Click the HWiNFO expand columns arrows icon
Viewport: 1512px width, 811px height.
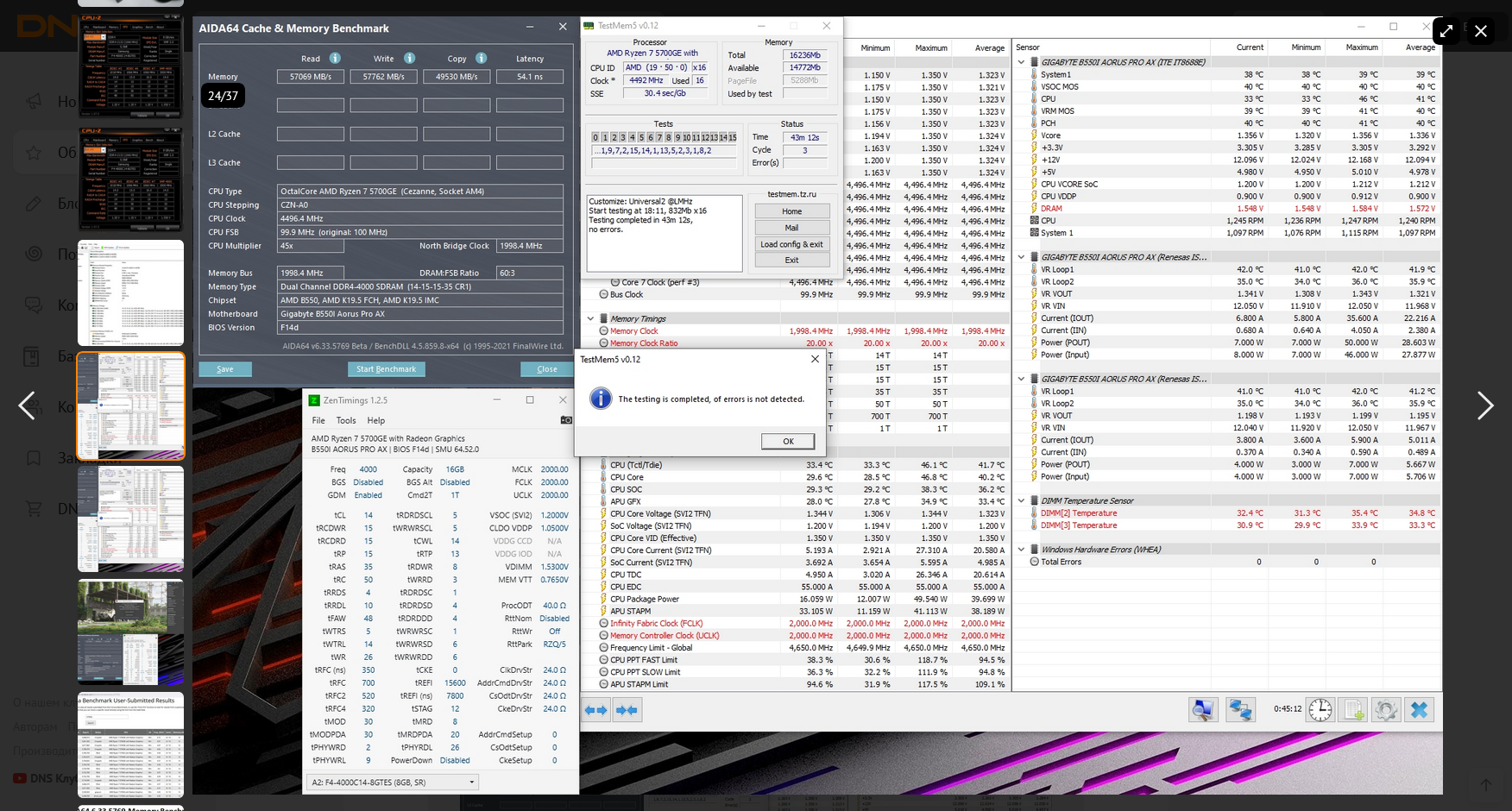[x=596, y=710]
